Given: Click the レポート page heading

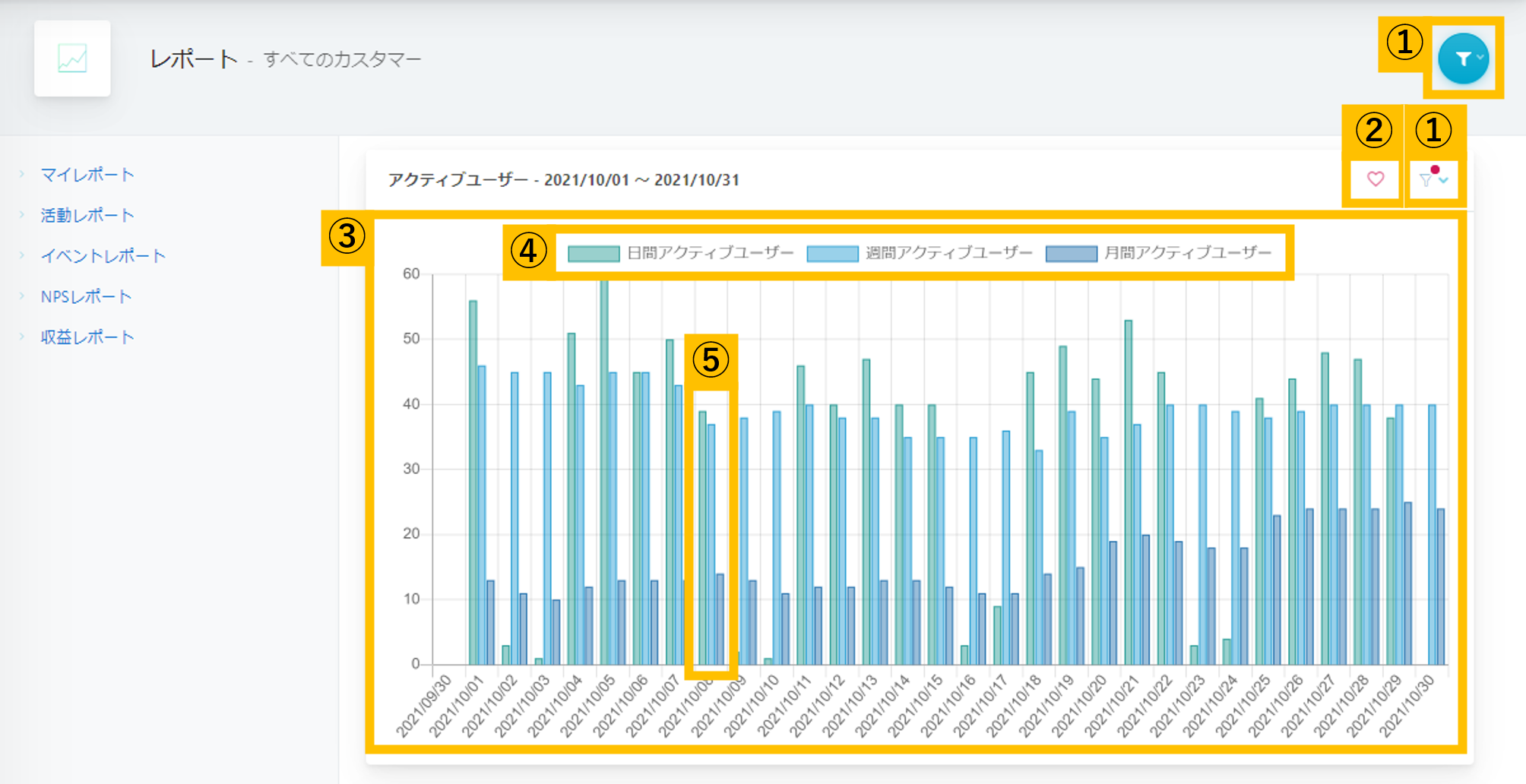Looking at the screenshot, I should click(x=194, y=59).
